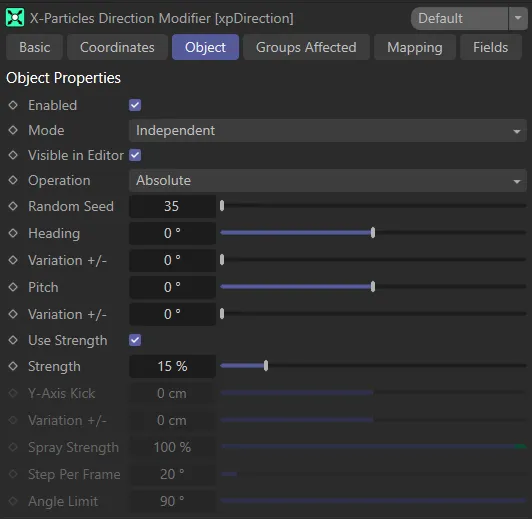Toggle keyframe diamond for Visible in Editor
532x519 pixels.
[x=13, y=155]
